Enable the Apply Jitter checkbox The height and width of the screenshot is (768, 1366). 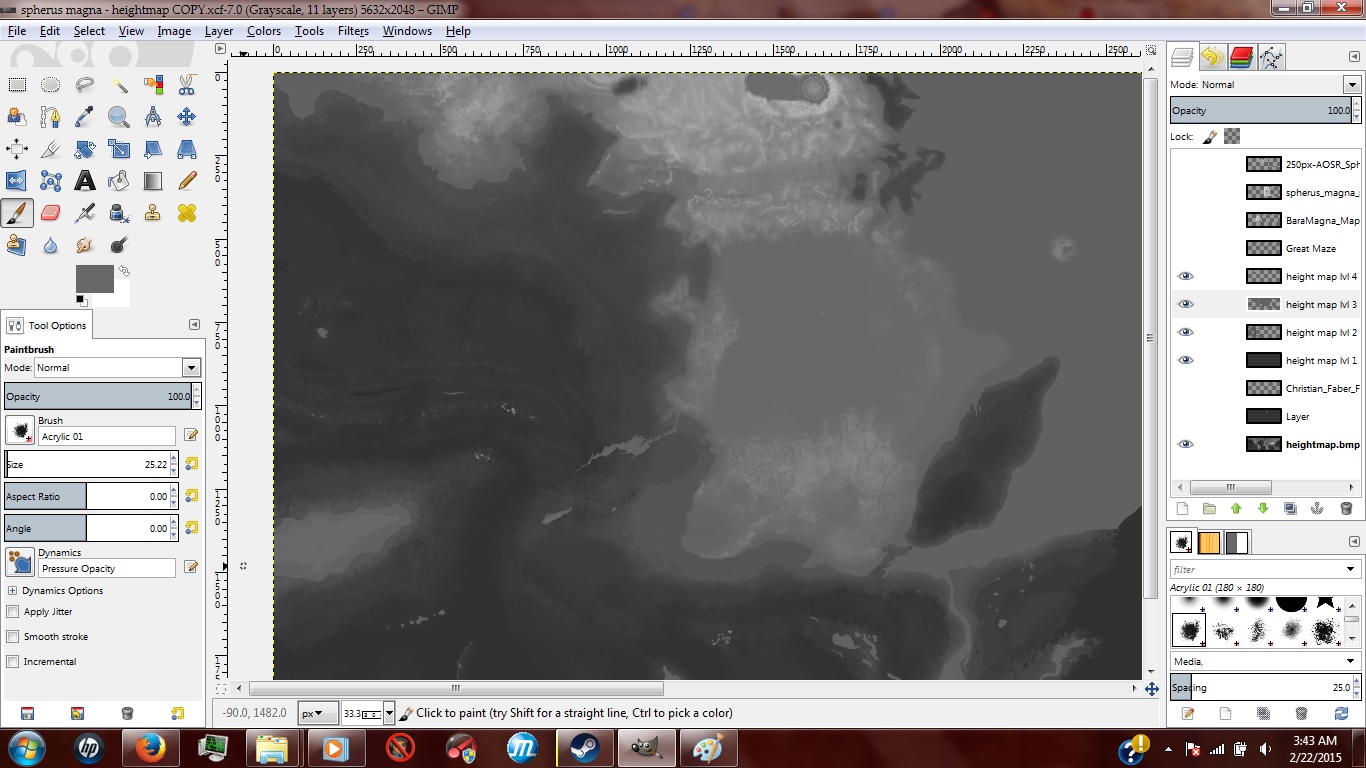[x=12, y=611]
